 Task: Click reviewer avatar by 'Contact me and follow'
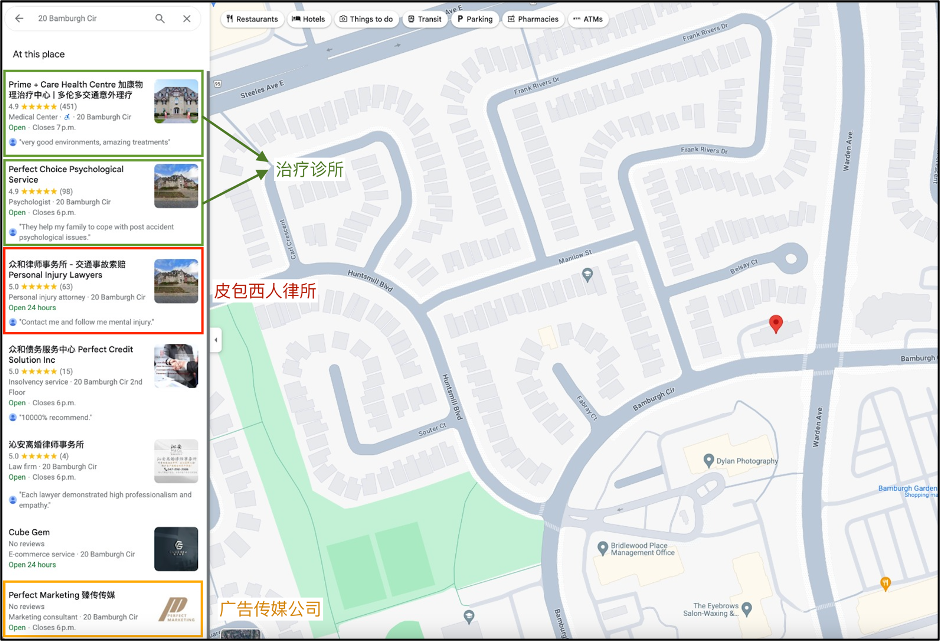13,322
